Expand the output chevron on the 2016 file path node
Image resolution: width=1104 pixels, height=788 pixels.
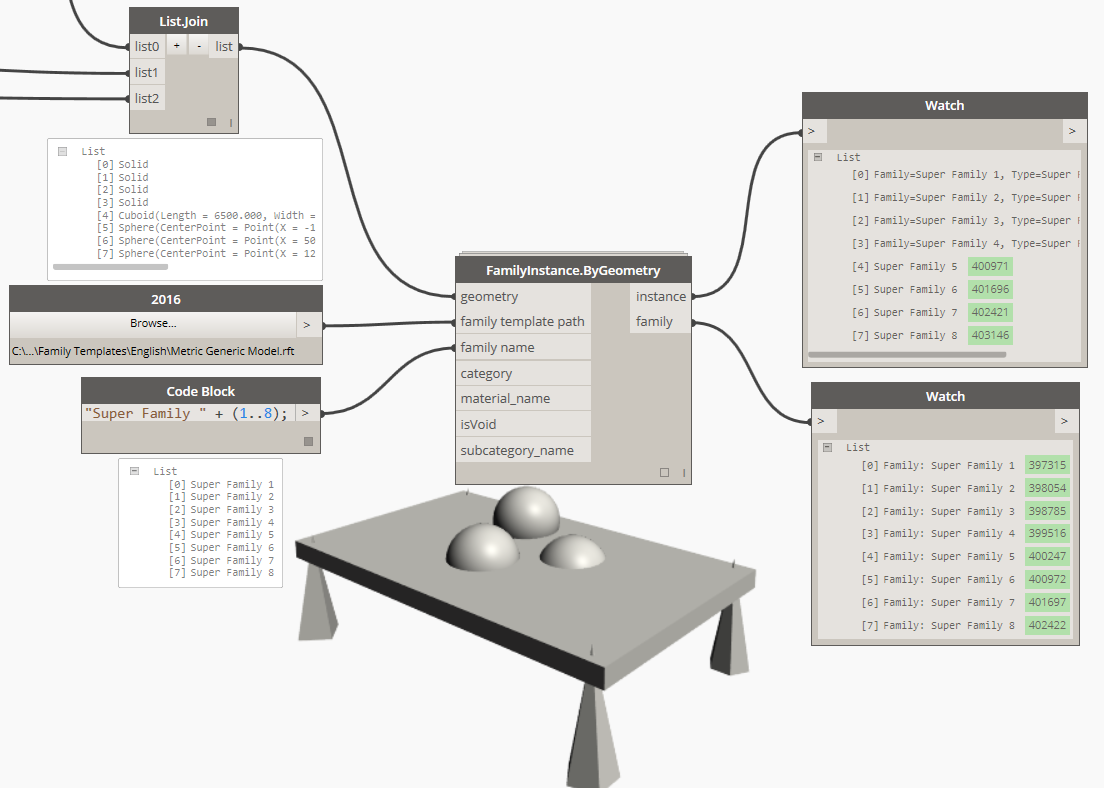point(307,324)
